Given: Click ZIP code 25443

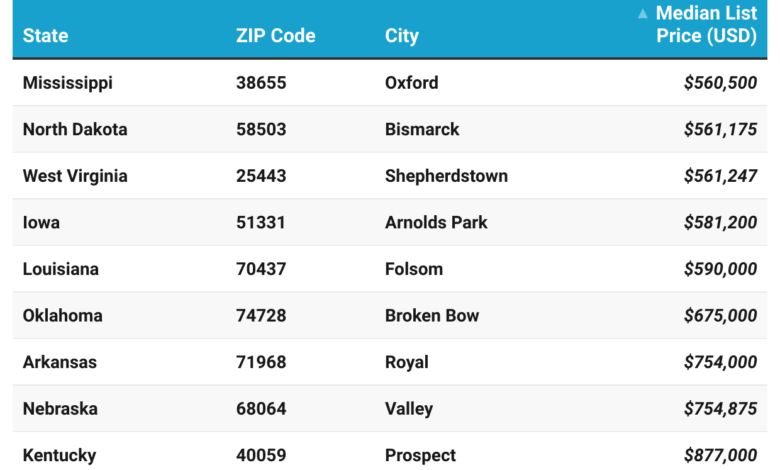Looking at the screenshot, I should click(261, 176).
